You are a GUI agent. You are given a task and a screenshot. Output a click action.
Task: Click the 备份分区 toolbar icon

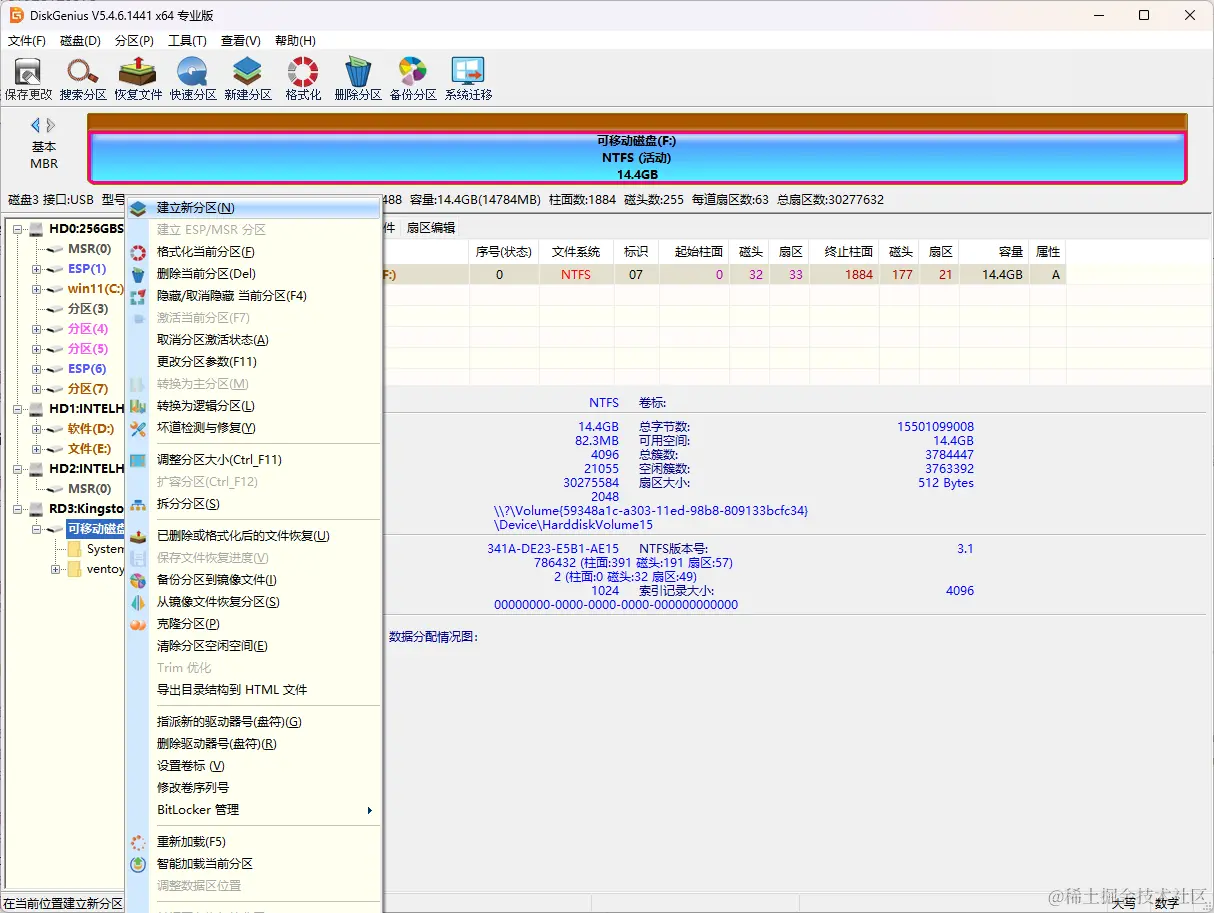click(413, 79)
